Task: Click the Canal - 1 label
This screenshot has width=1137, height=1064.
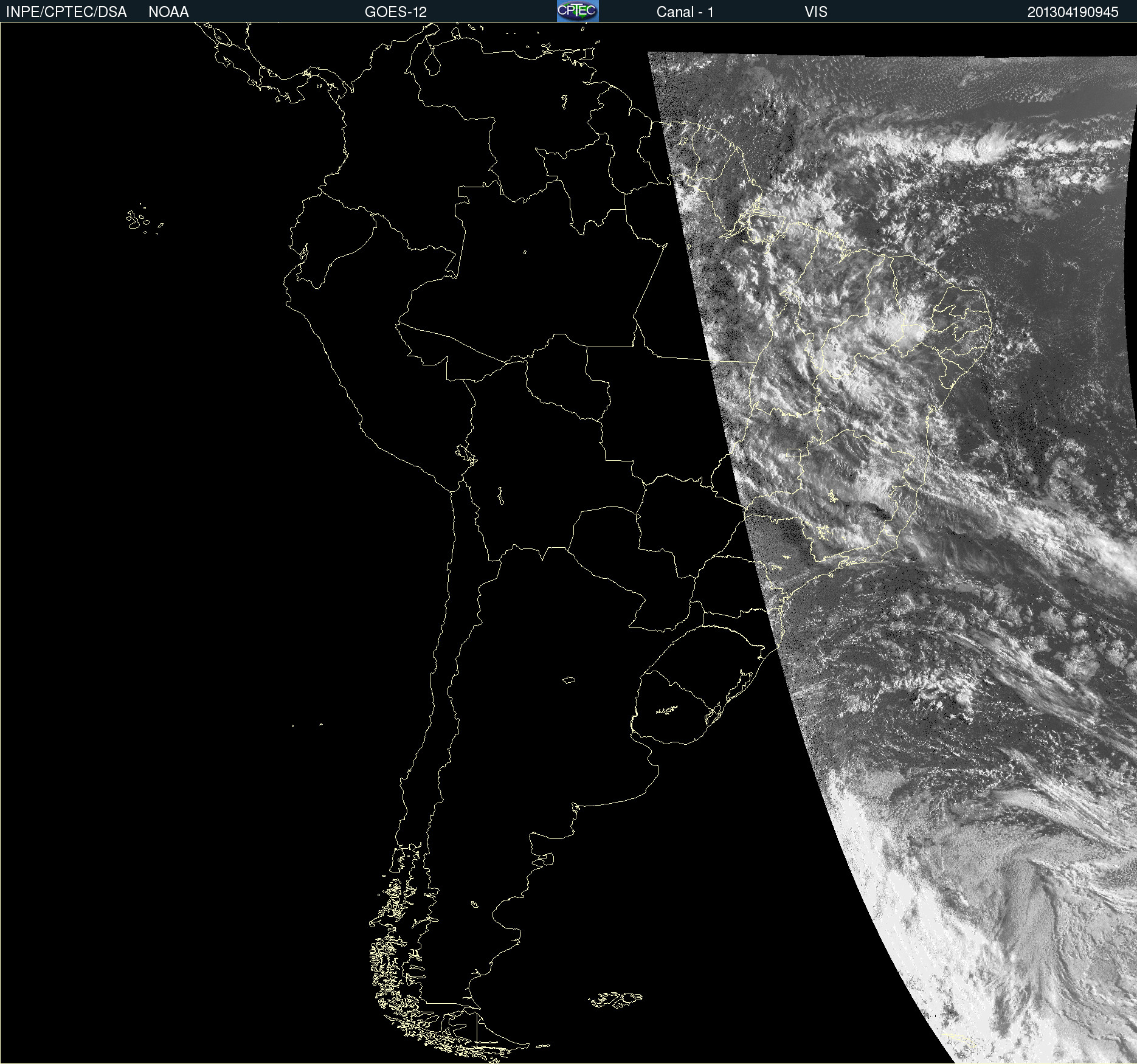Action: point(685,12)
